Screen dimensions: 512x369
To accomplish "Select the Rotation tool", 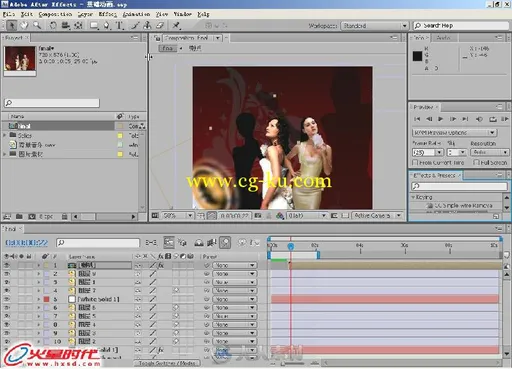I will 53,25.
